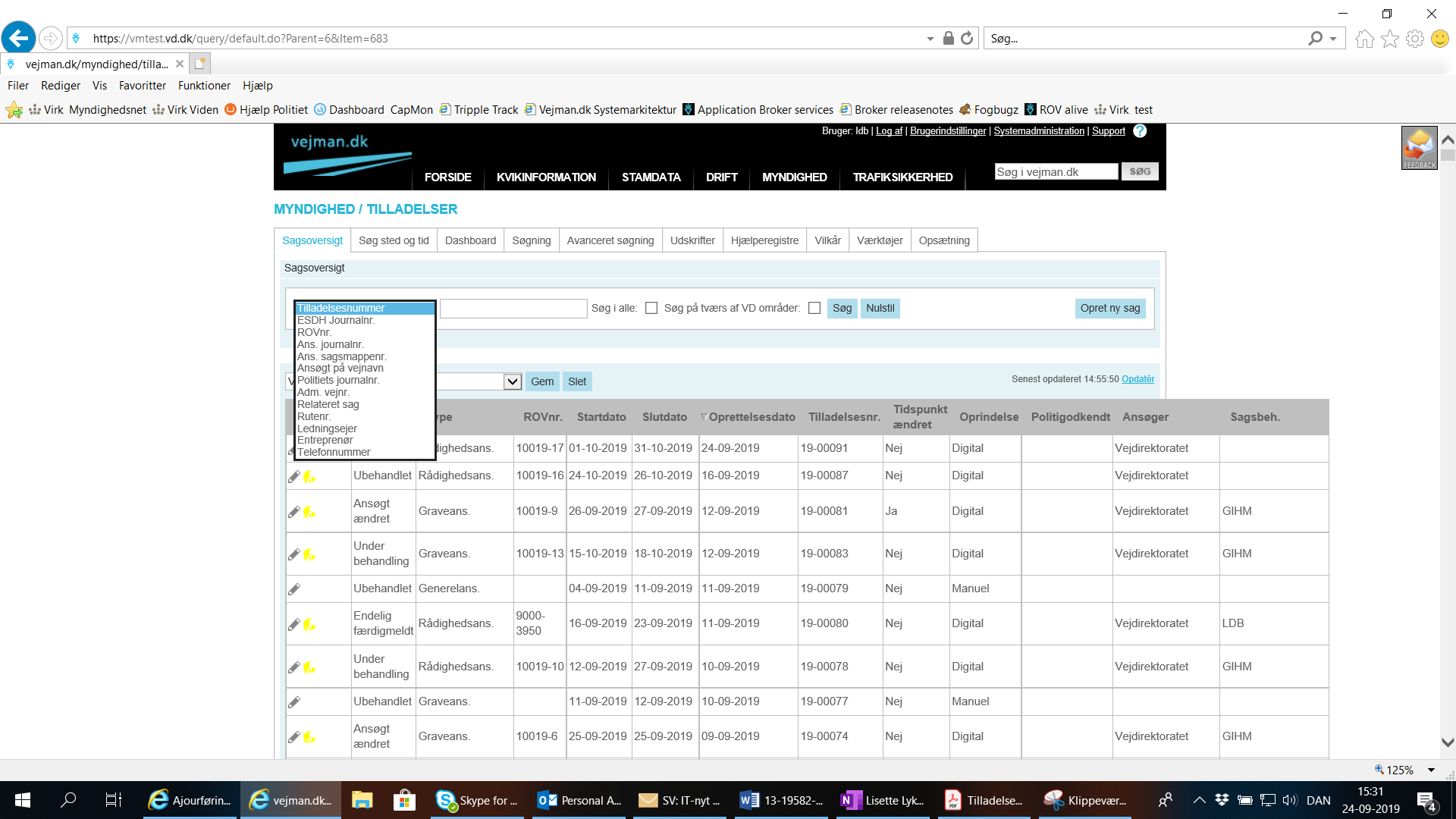Click edit pencil for Generelans. row

(294, 589)
